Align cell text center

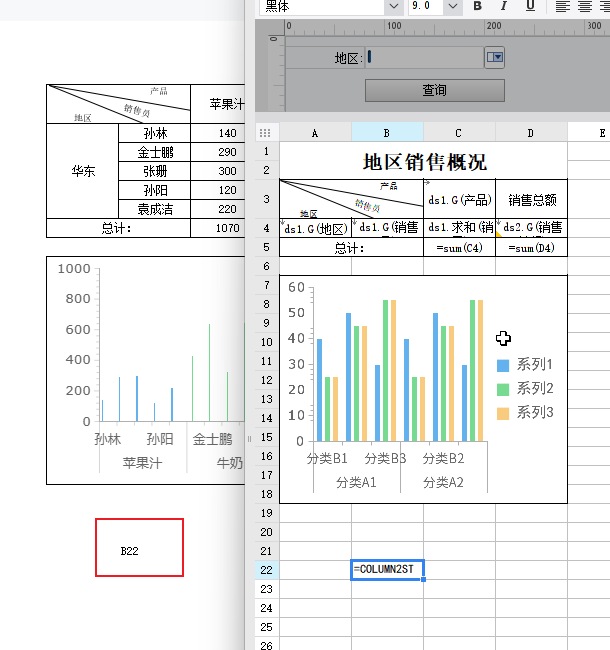tap(585, 6)
